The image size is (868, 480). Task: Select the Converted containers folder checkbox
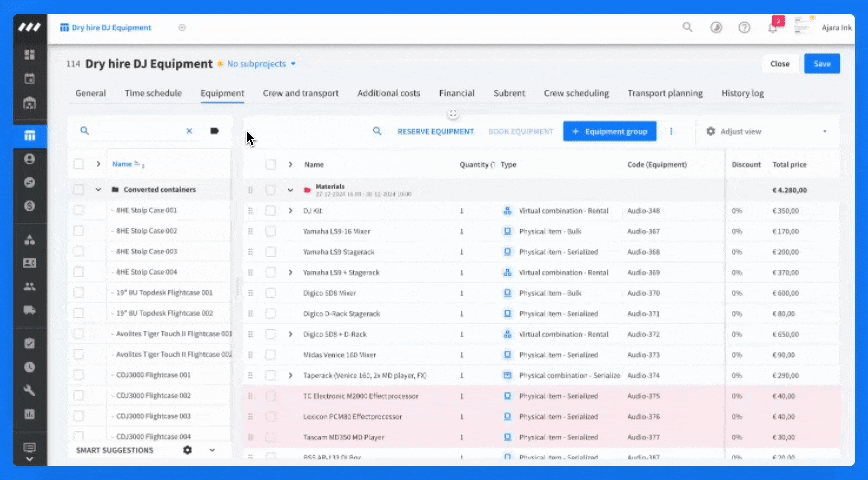coord(79,189)
